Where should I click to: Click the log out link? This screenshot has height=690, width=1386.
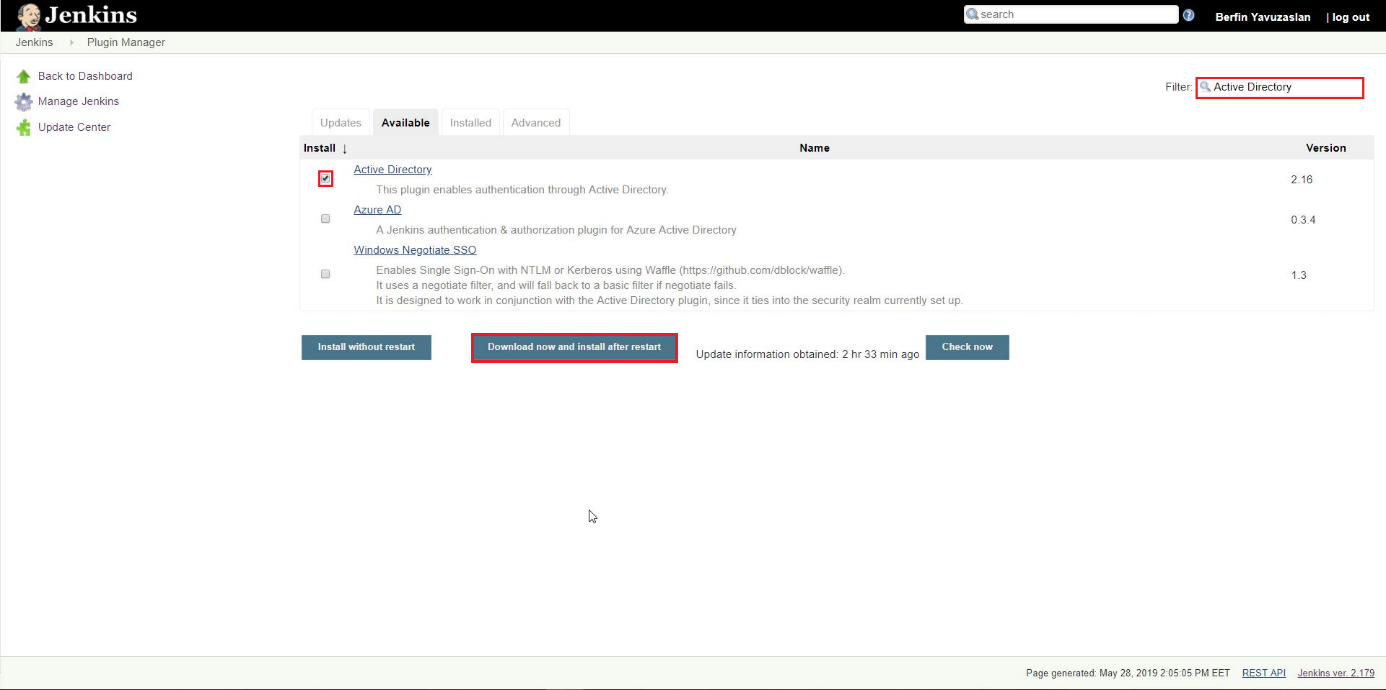click(1351, 17)
